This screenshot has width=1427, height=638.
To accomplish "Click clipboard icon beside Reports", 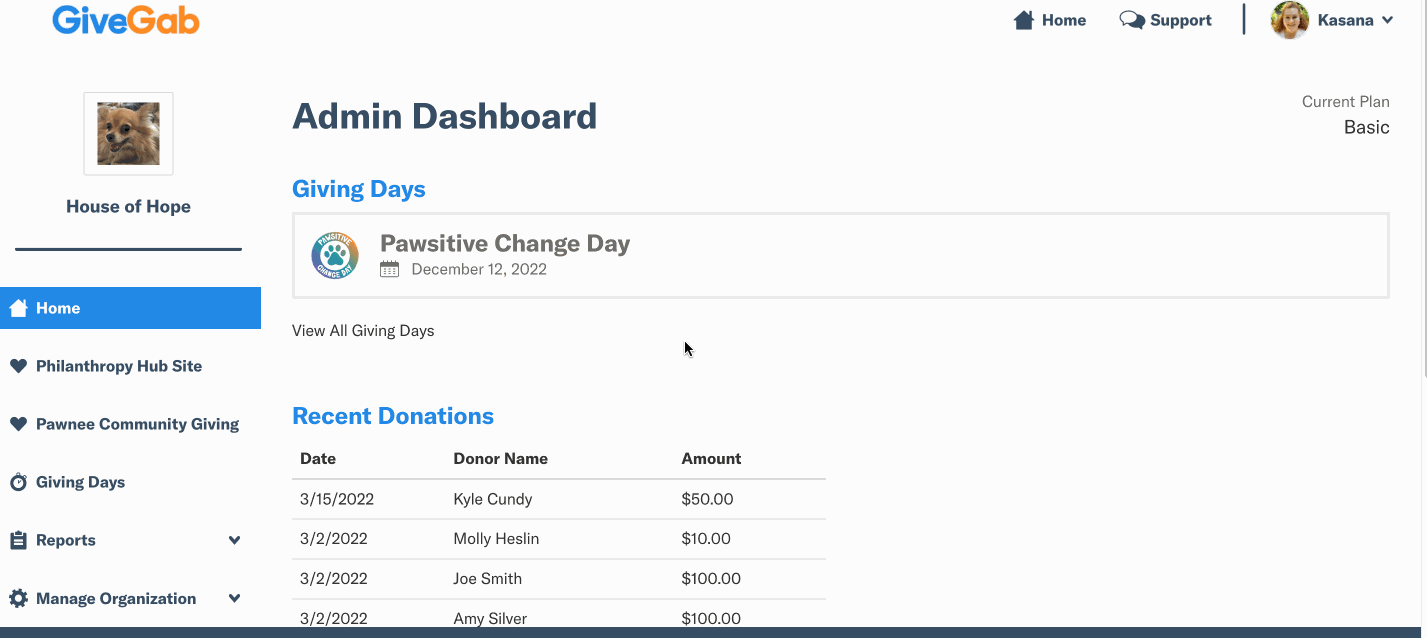I will [x=18, y=540].
